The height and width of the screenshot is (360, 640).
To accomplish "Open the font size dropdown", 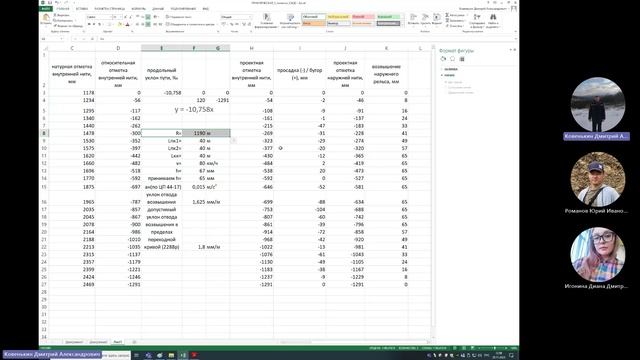I will click(121, 17).
